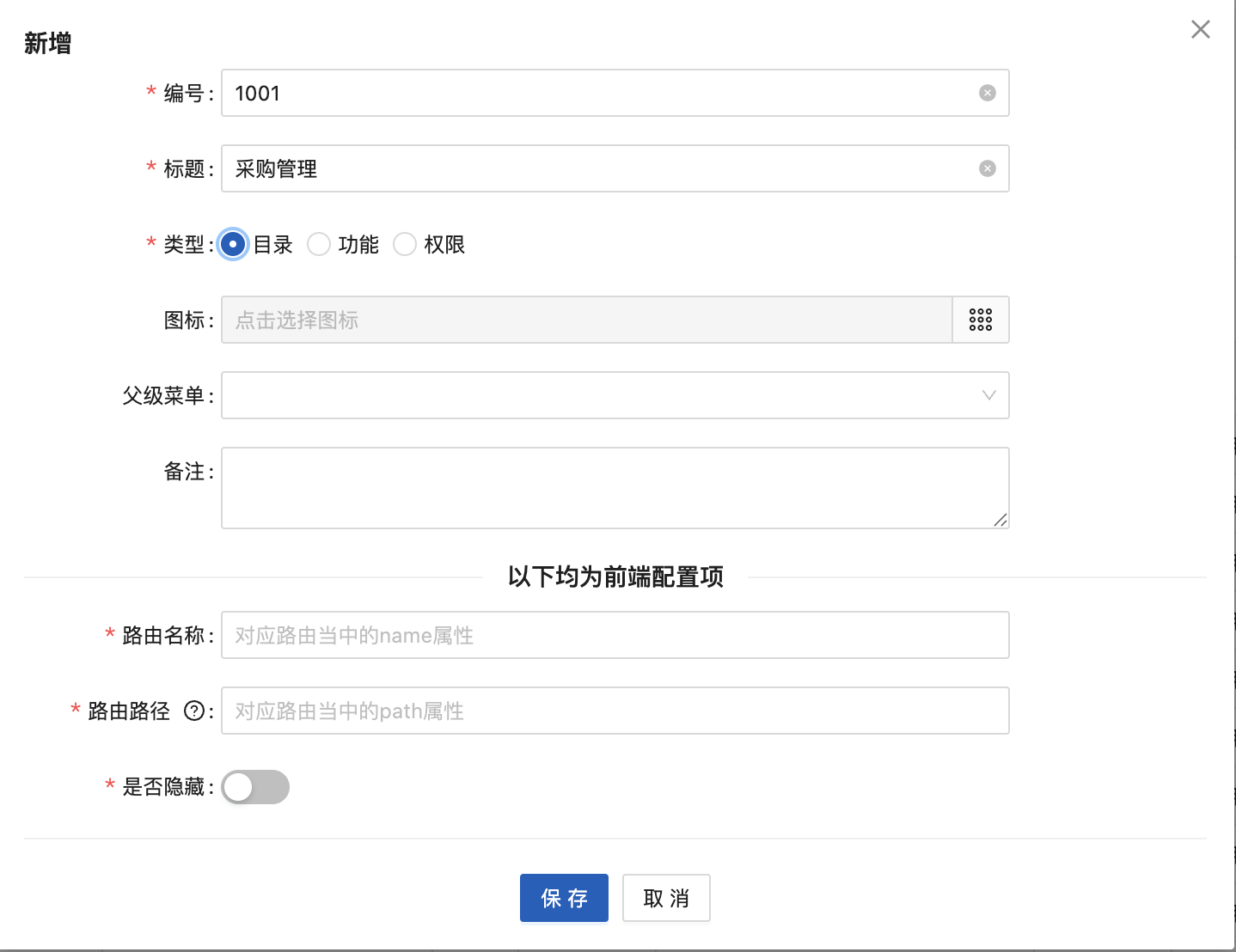The height and width of the screenshot is (952, 1236).
Task: Click the 标题 input containing 采购管理
Action: (x=602, y=168)
